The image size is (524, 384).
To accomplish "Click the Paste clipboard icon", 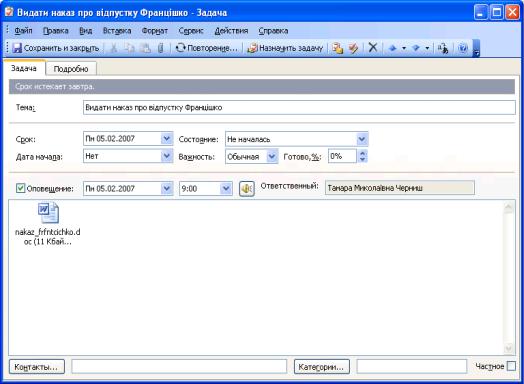I will [145, 48].
